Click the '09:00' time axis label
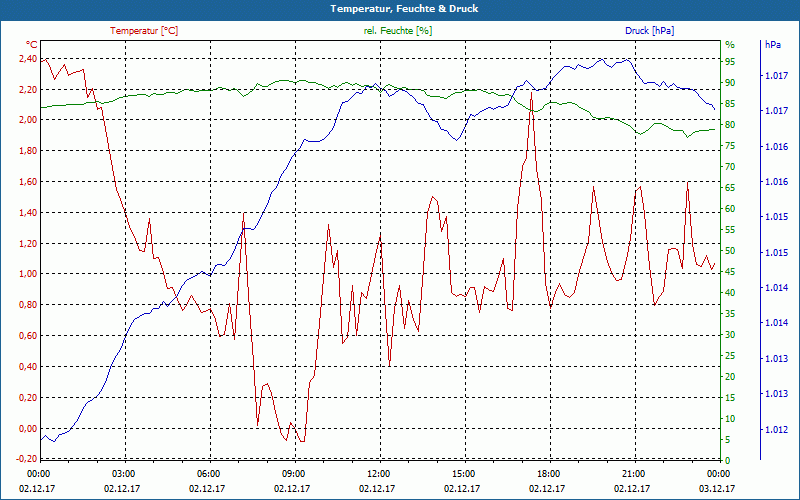800x500 pixels. [x=292, y=474]
